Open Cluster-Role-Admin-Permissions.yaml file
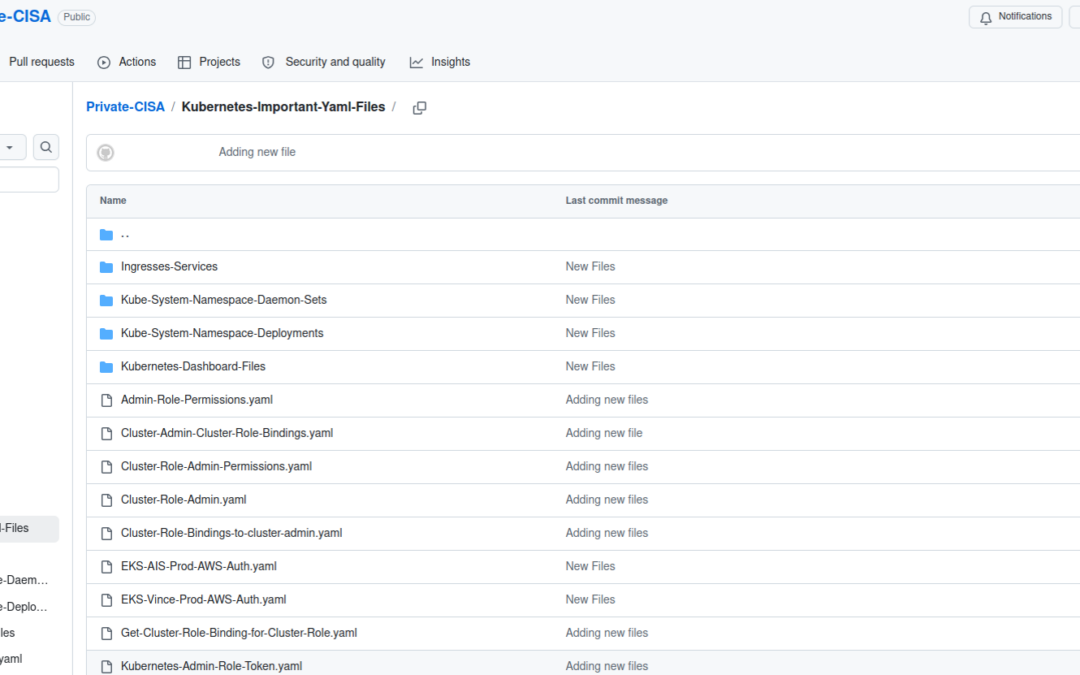This screenshot has width=1080, height=675. coord(216,466)
